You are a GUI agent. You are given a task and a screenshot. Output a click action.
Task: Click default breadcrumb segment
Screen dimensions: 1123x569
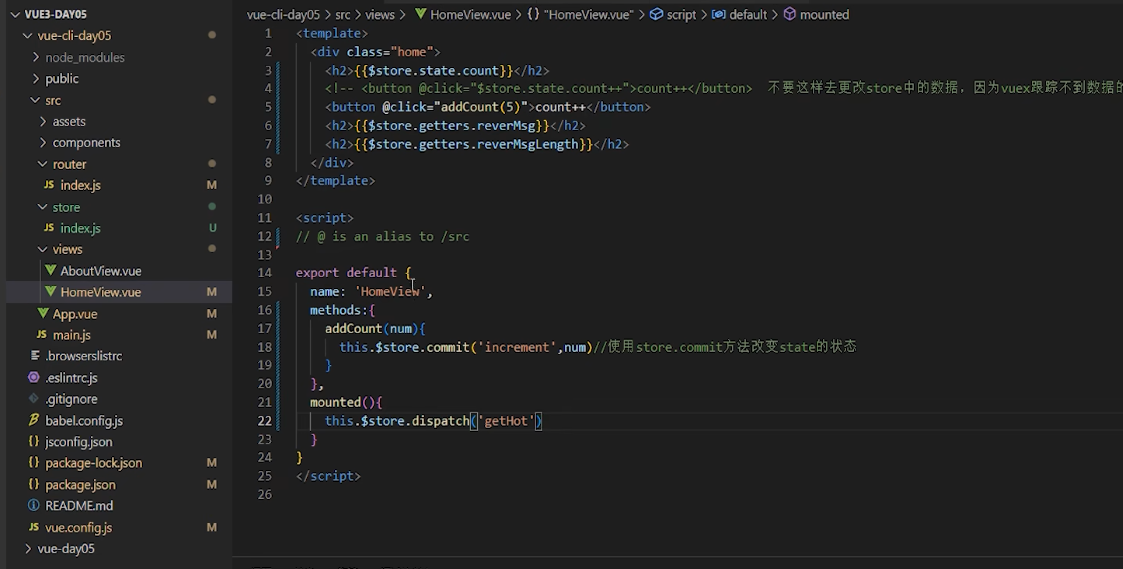748,14
